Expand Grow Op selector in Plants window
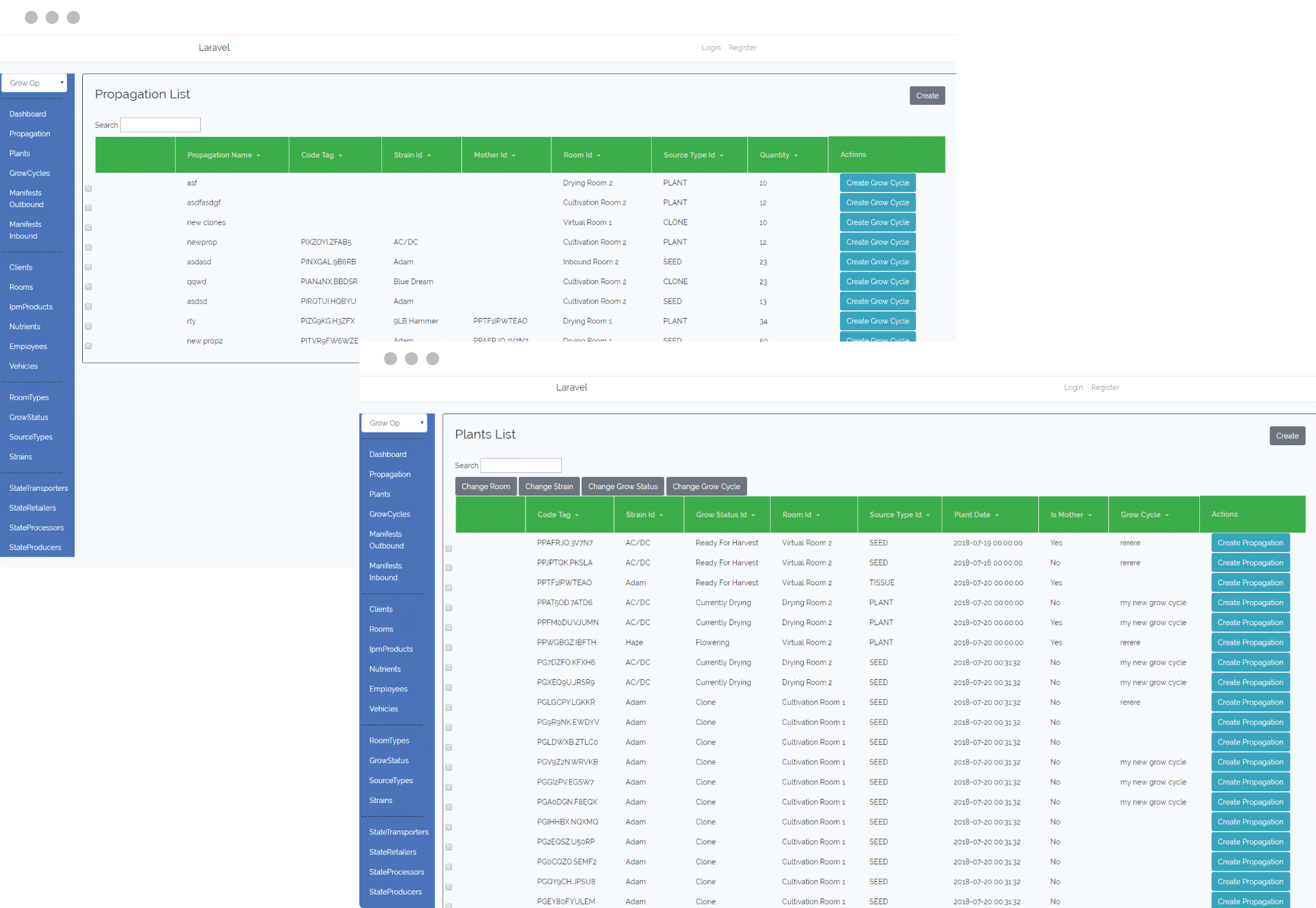 tap(394, 423)
